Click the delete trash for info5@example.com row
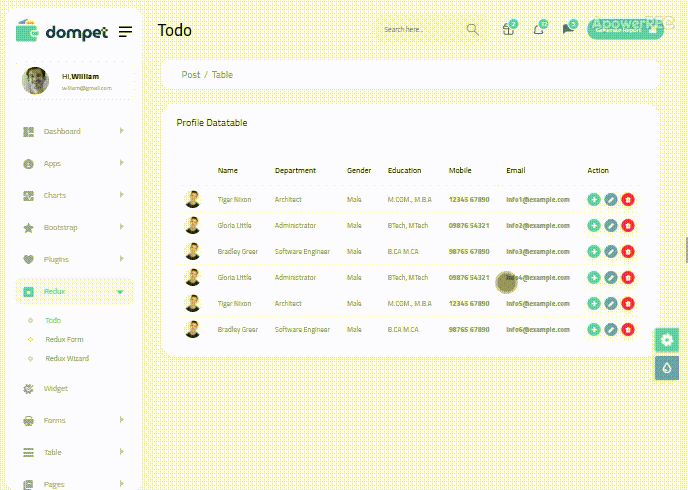Viewport: 688px width, 490px height. coord(628,304)
